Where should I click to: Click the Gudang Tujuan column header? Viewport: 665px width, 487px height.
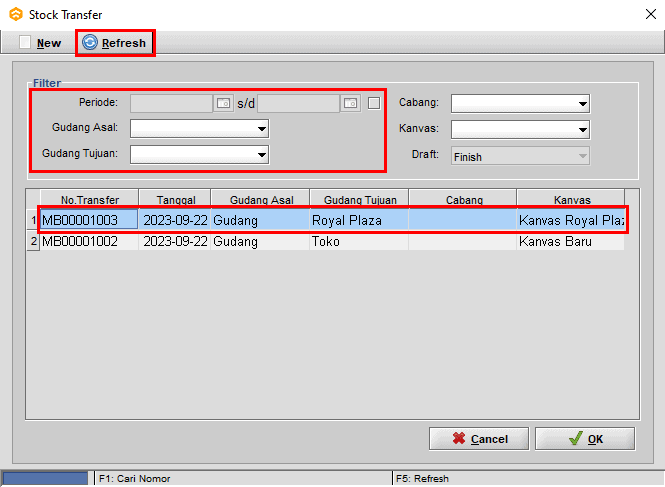click(359, 200)
